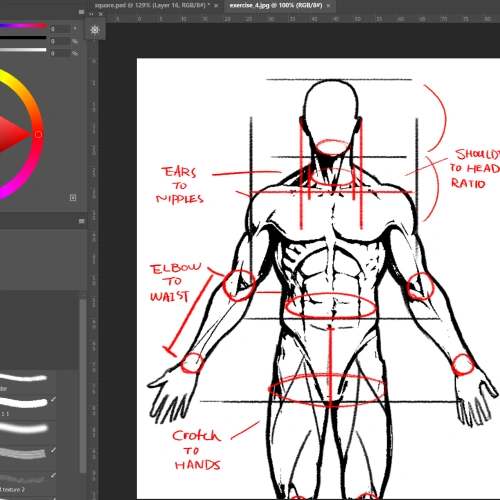Click the small square icon below the color wheel

click(73, 198)
